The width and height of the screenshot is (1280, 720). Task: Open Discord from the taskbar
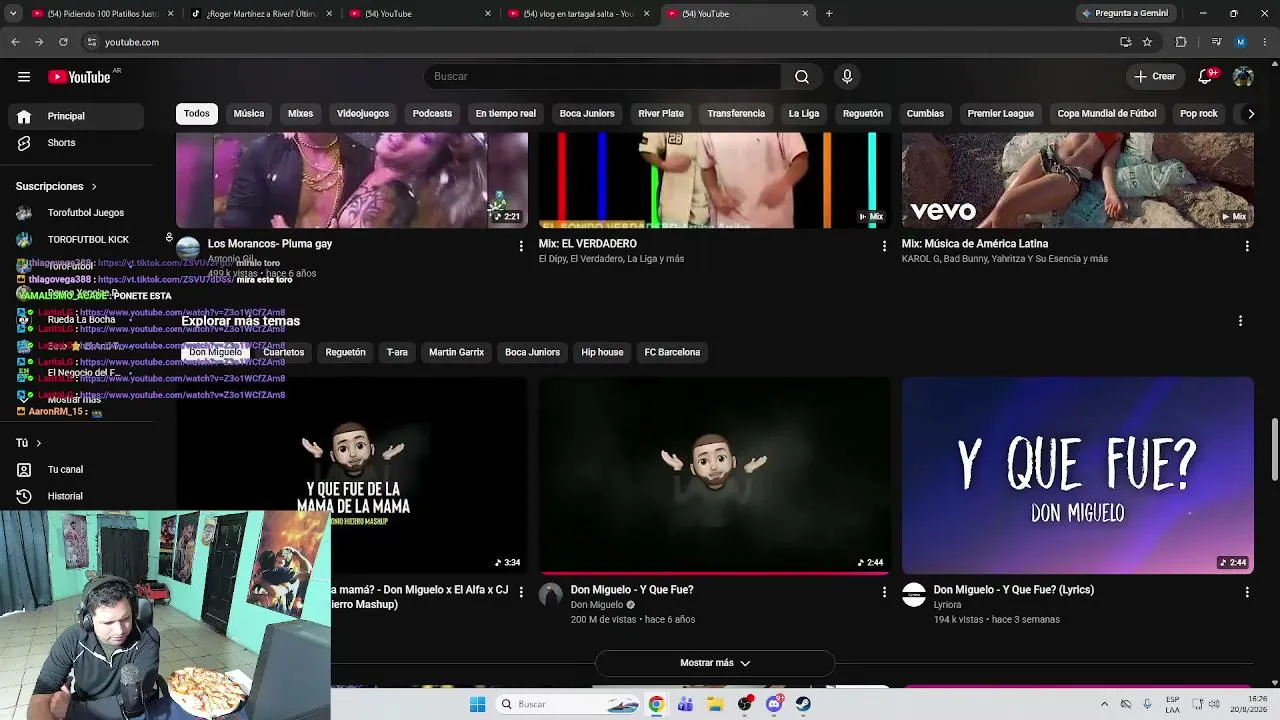774,704
